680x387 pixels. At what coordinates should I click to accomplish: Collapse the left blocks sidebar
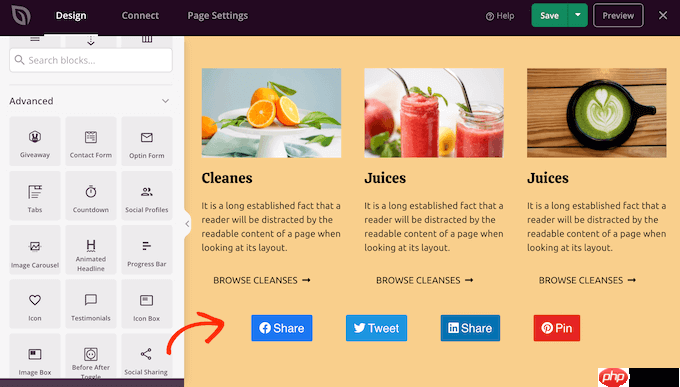(187, 224)
